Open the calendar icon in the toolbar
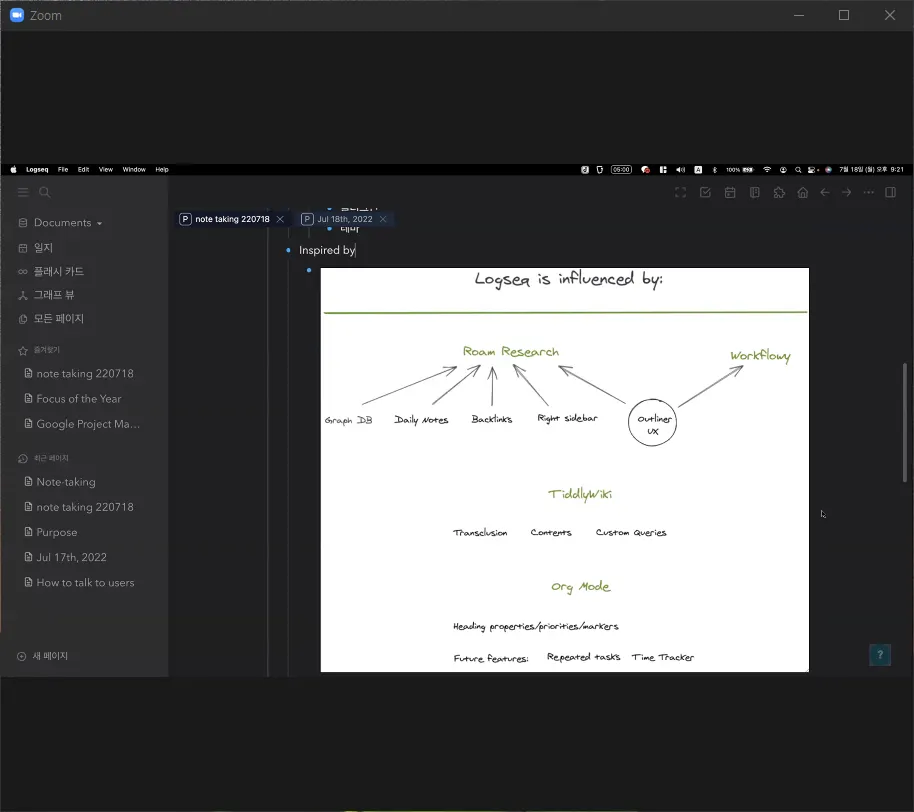 coord(730,192)
